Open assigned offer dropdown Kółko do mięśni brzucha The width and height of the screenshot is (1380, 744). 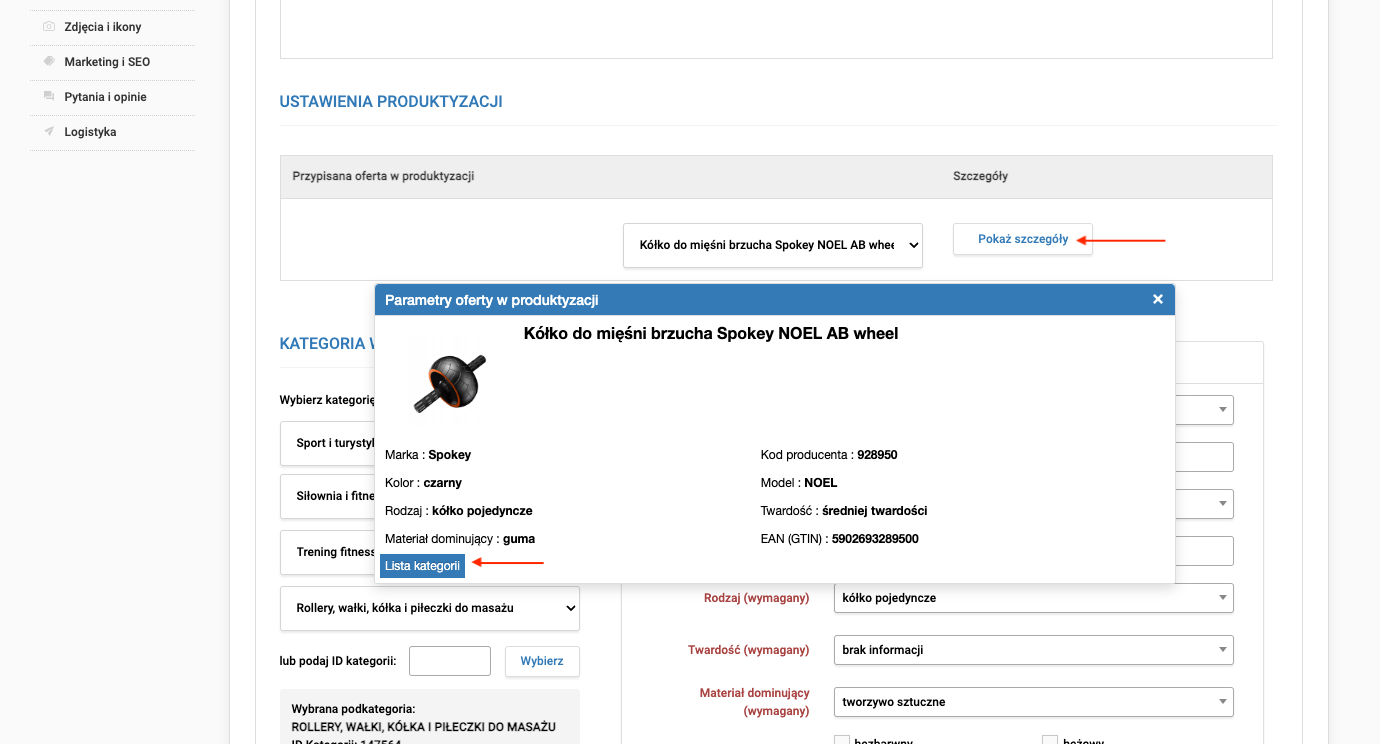click(x=773, y=245)
